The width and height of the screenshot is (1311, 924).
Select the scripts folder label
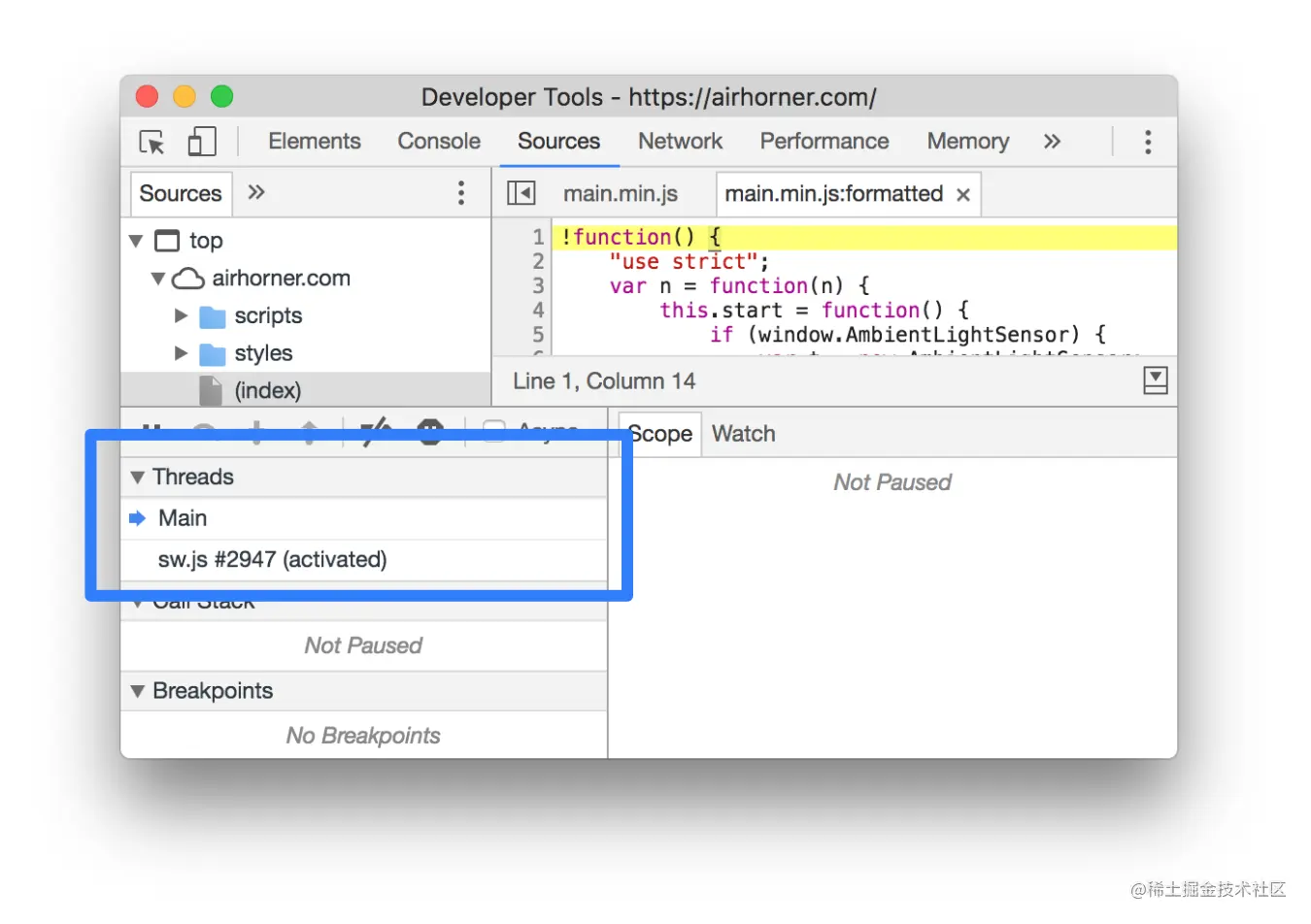tap(268, 315)
